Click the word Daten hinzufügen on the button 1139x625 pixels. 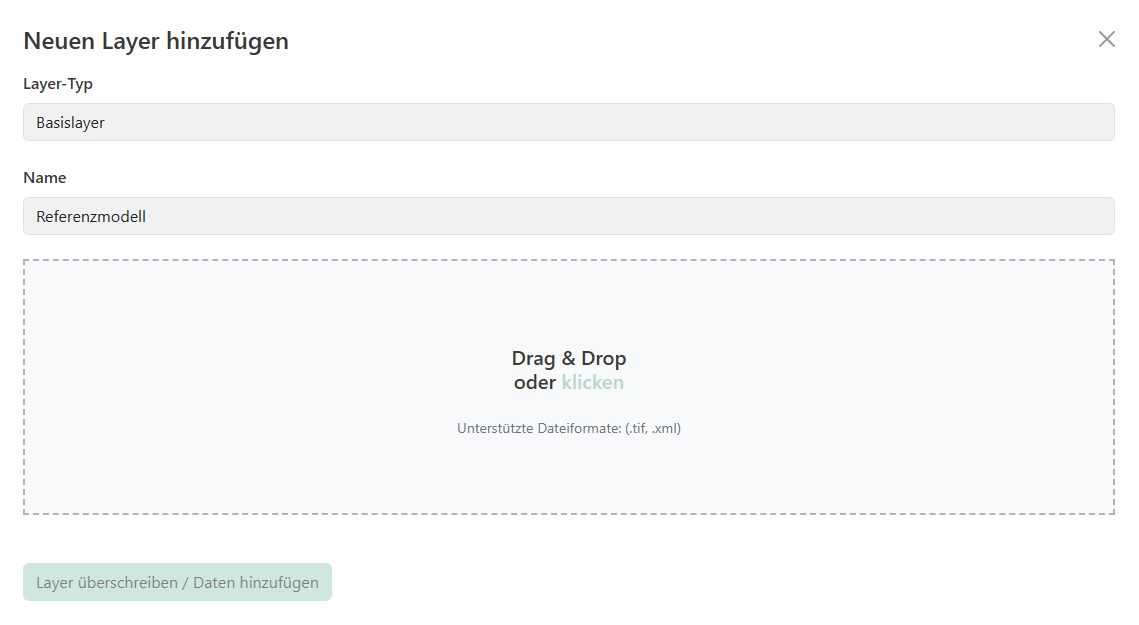pyautogui.click(x=256, y=583)
